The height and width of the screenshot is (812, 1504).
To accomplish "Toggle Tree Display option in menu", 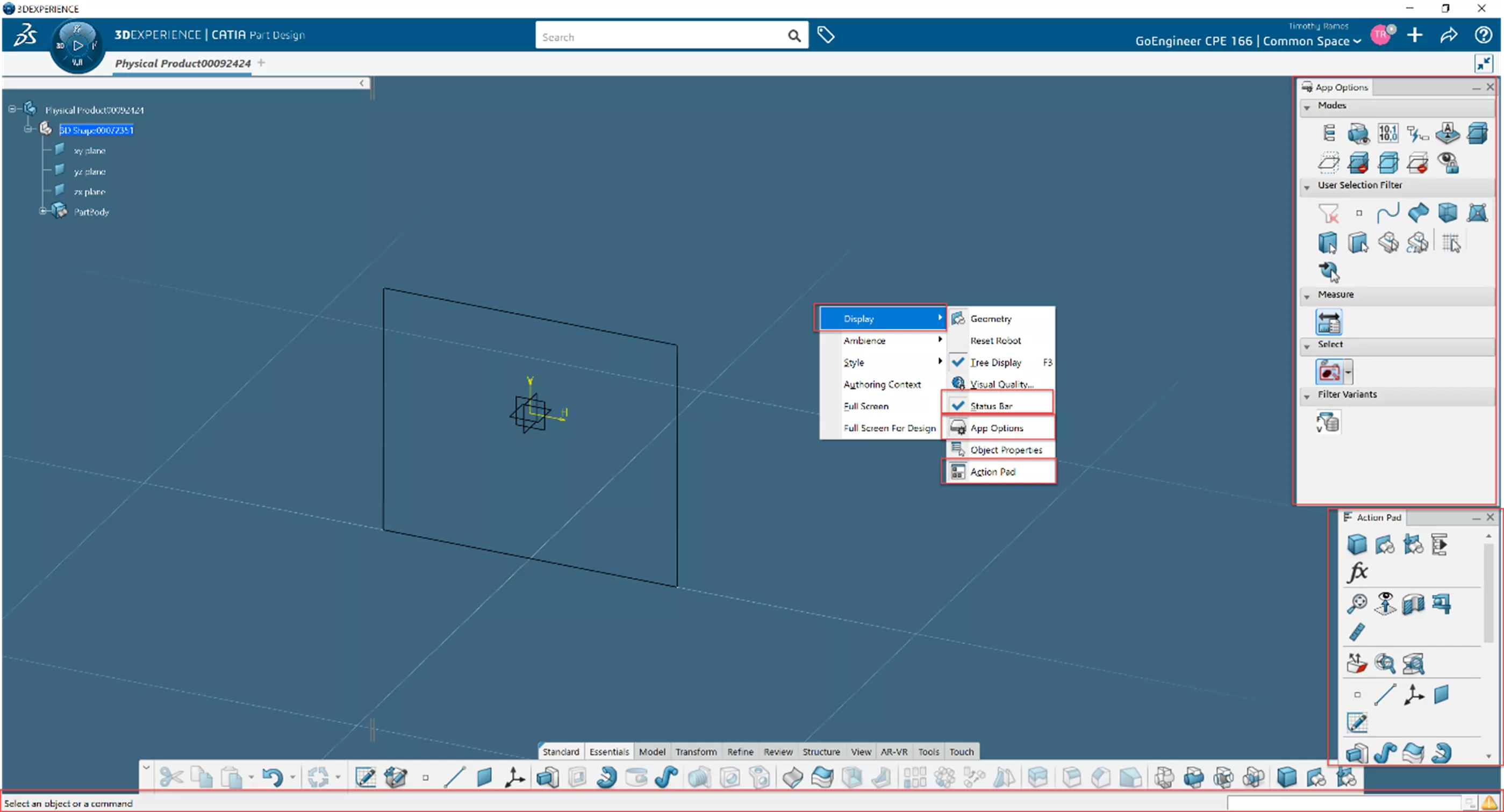I will 995,362.
